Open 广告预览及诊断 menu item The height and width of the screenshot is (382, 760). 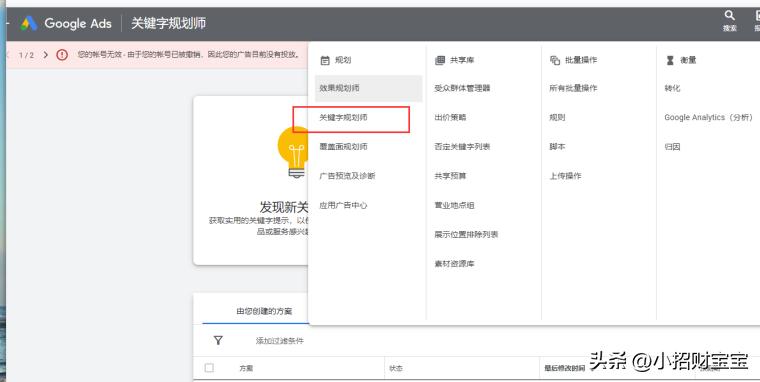pyautogui.click(x=347, y=175)
